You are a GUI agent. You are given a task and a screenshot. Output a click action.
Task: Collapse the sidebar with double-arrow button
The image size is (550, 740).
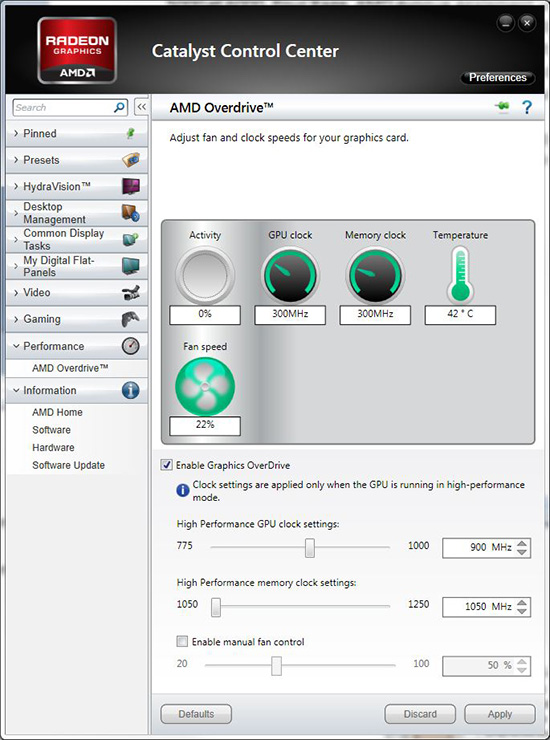pyautogui.click(x=141, y=107)
